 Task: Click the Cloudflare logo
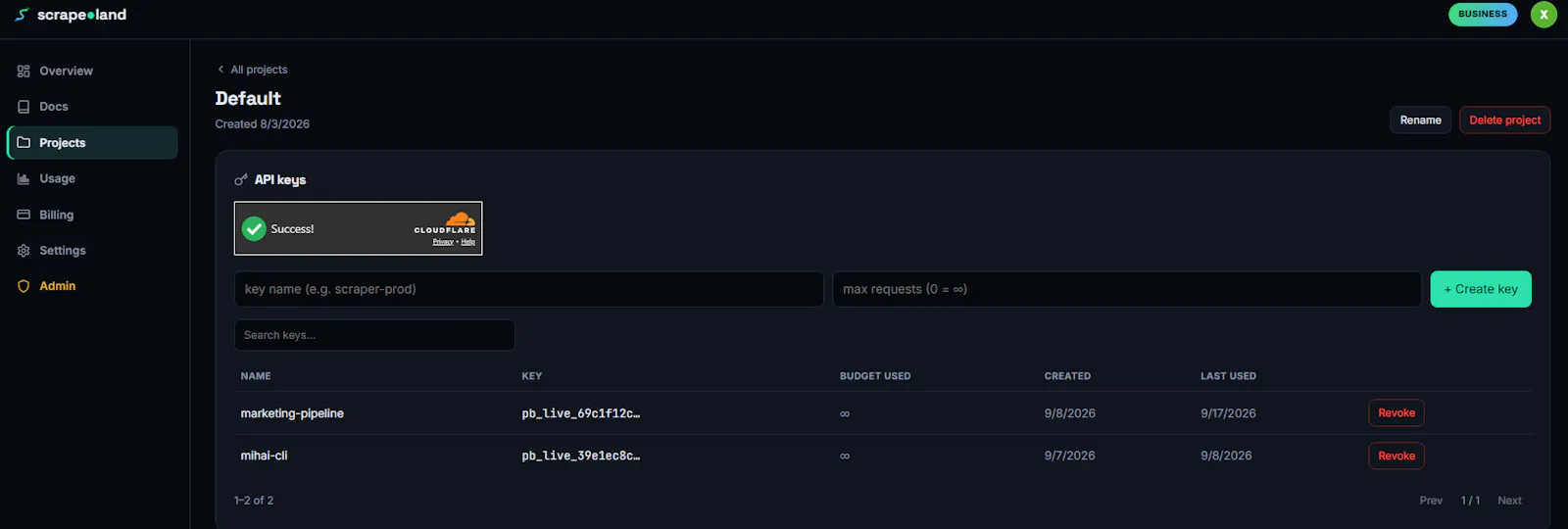pos(445,222)
